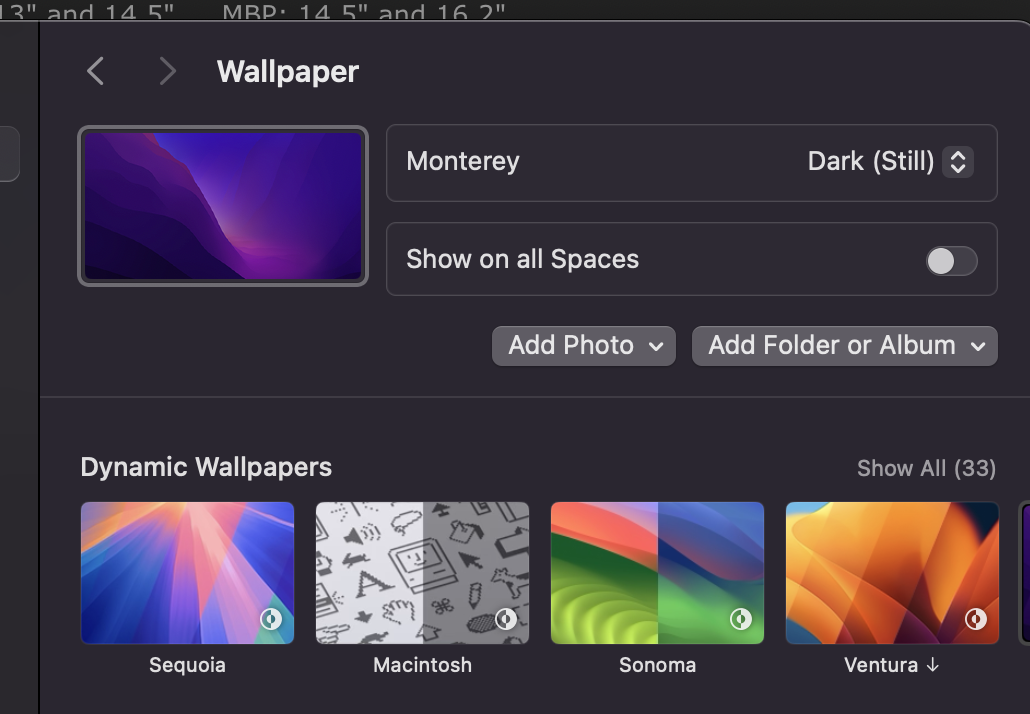Screen dimensions: 1030x714
Task: Click the Sequoia wallpaper name label
Action: tap(187, 665)
